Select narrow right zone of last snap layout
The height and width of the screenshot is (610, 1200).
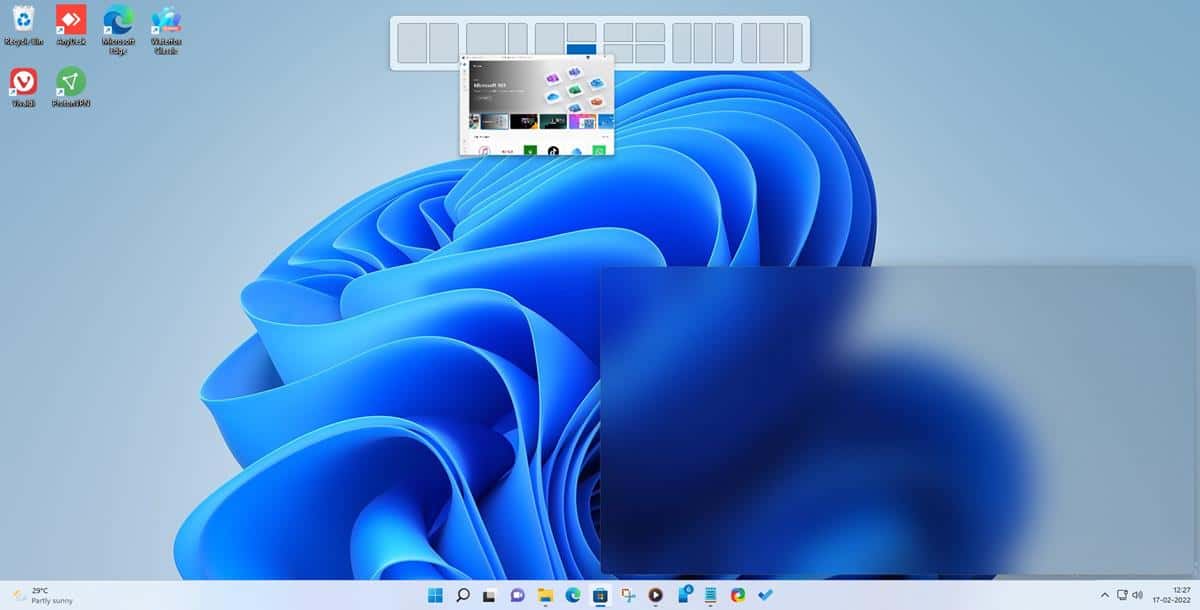[795, 43]
